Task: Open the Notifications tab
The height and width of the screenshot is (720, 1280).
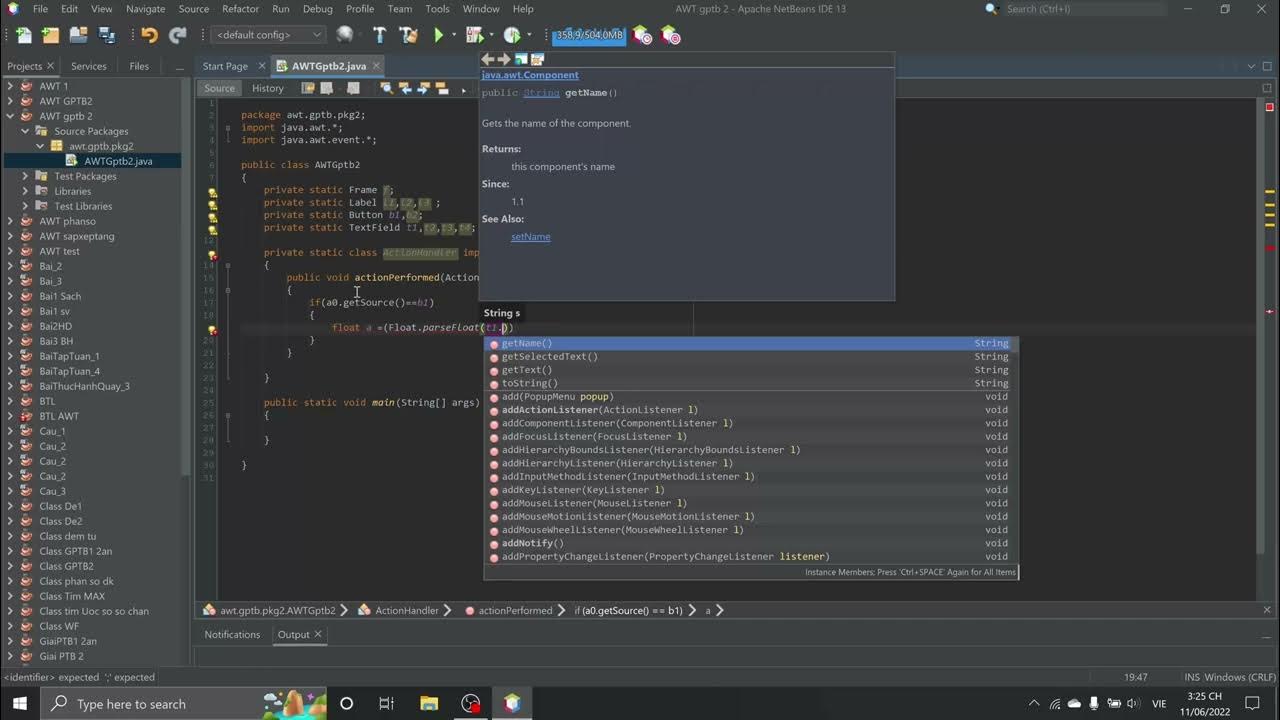Action: point(232,634)
